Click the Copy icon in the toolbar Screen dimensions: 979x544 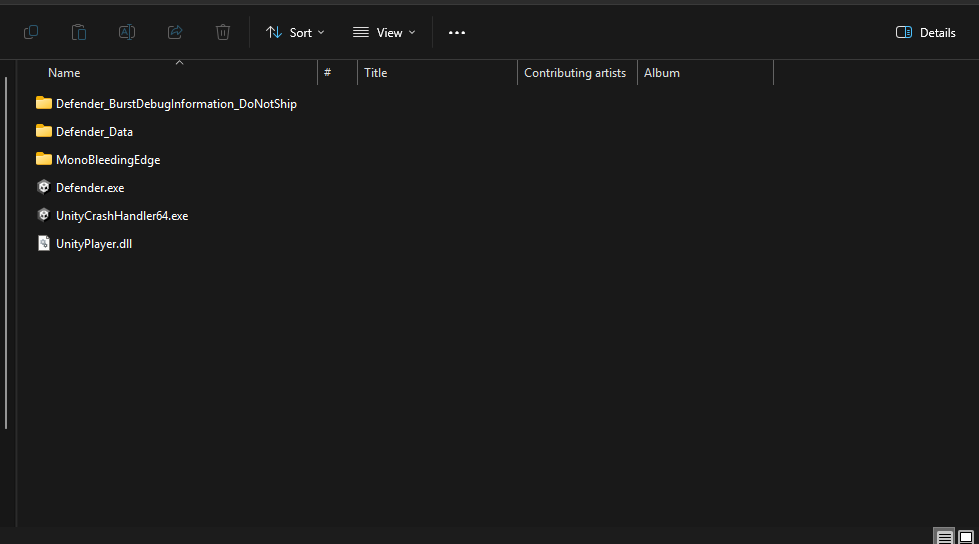click(x=31, y=32)
